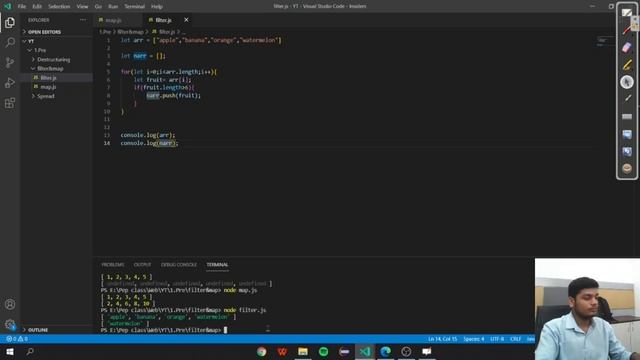
Task: Click the blue arrows icon in annotation bar
Action: coord(627,151)
